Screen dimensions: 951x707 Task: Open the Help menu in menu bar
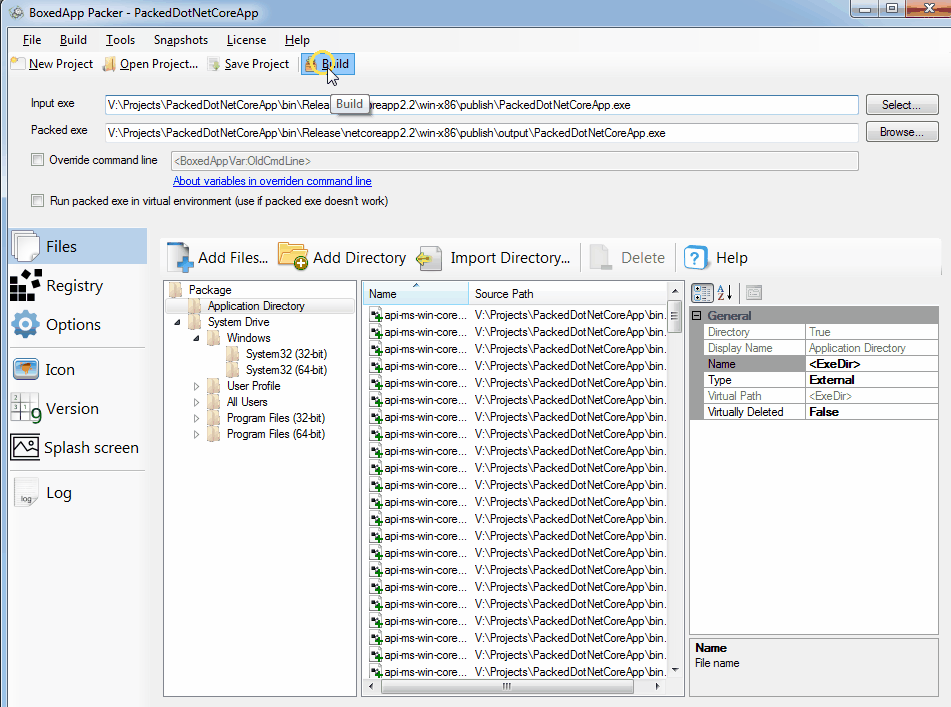[297, 40]
